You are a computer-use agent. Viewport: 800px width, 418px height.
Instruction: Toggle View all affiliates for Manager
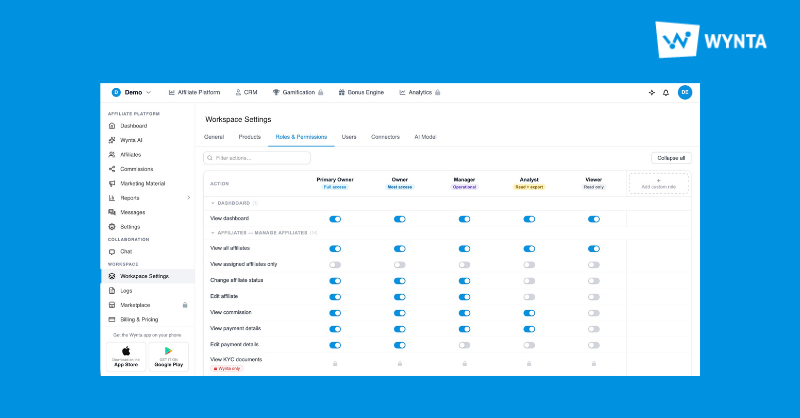464,249
